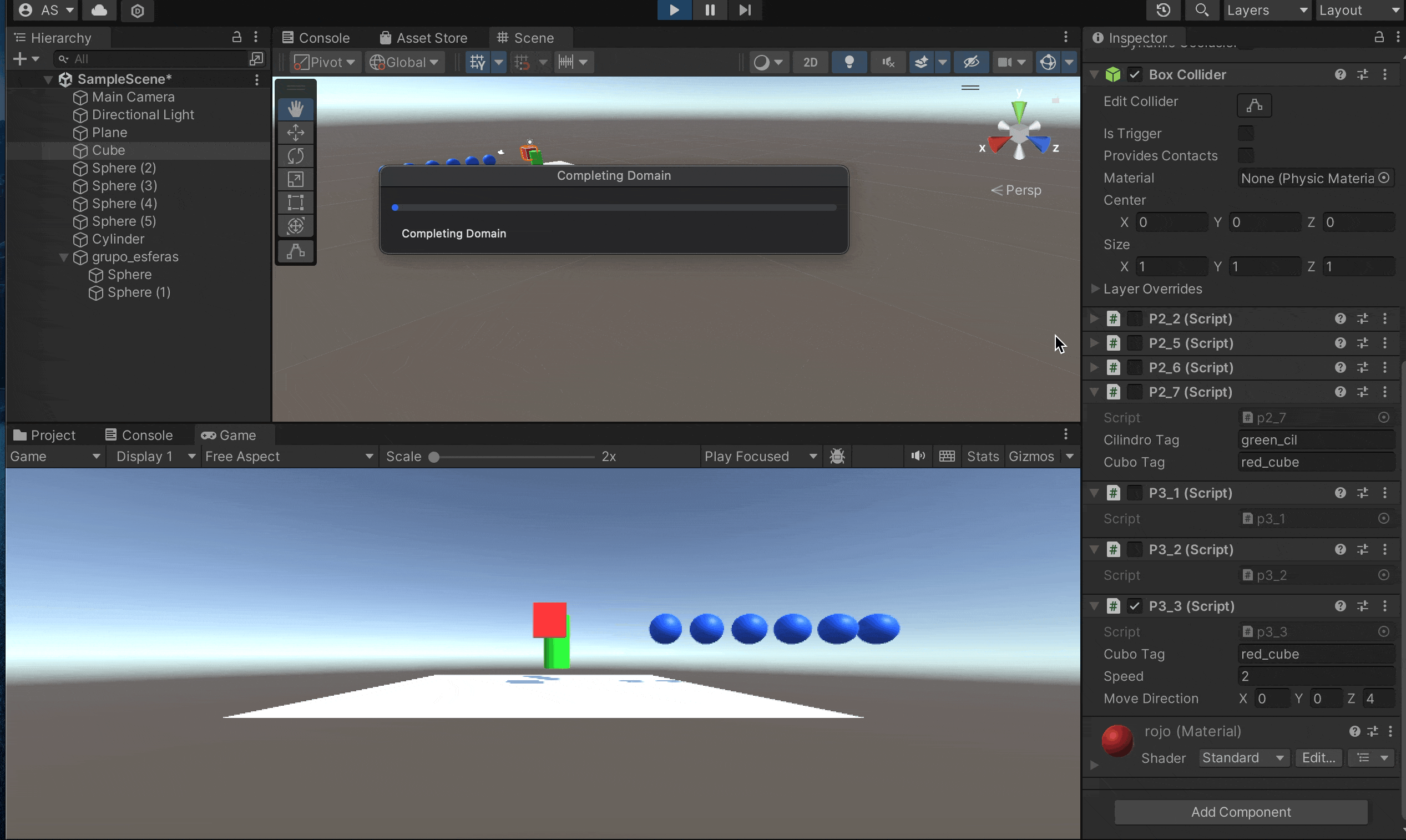
Task: Uncheck the P3_3 script enabled checkbox
Action: tap(1134, 606)
